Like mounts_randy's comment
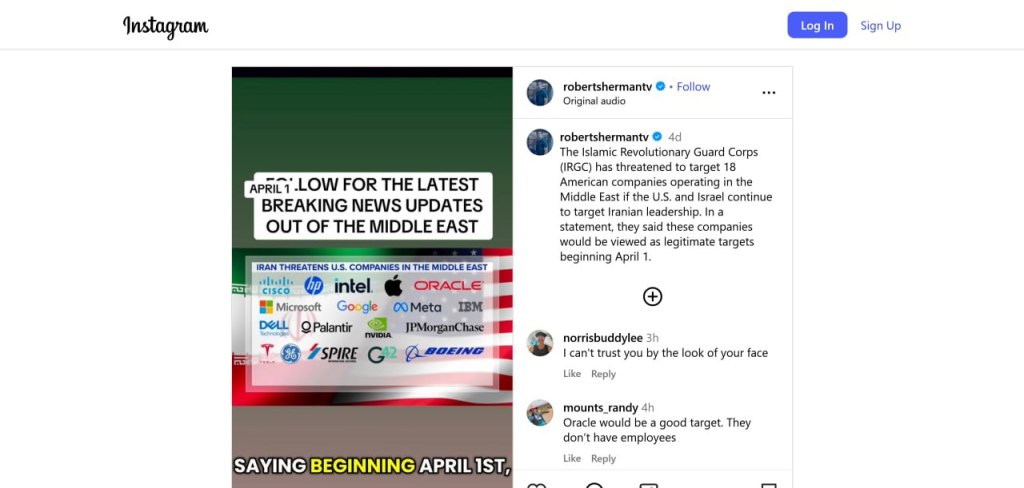Viewport: 1024px width, 488px height. point(572,459)
